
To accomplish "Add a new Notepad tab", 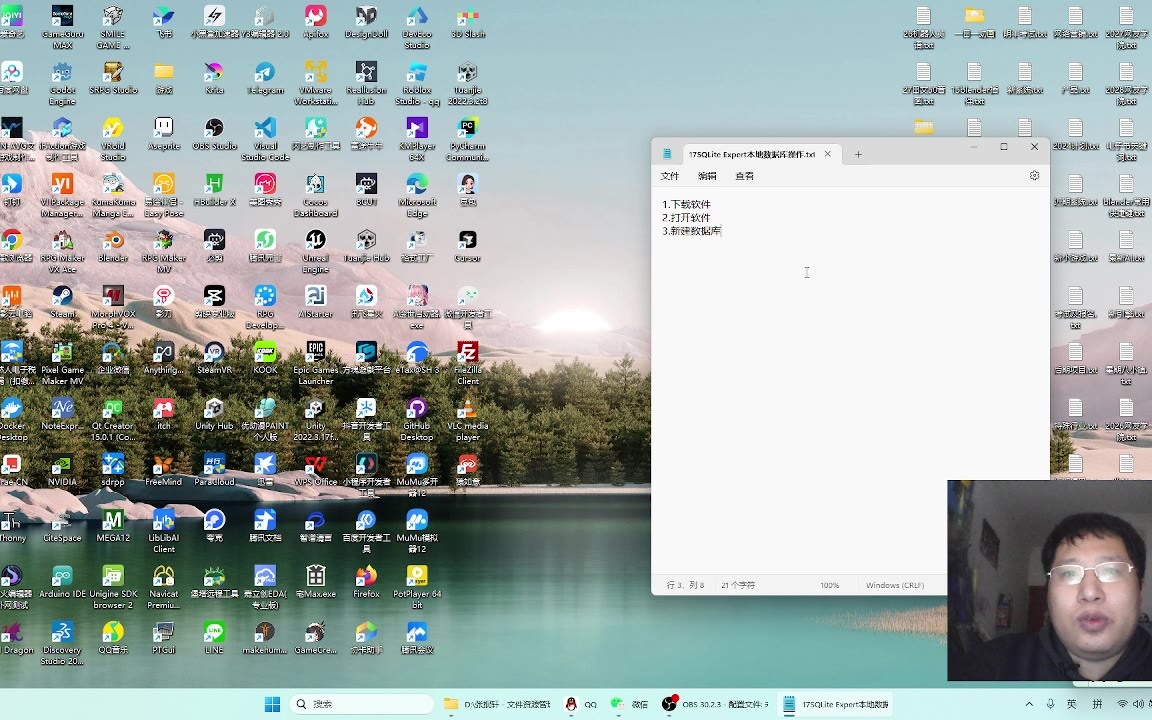I will pos(858,154).
